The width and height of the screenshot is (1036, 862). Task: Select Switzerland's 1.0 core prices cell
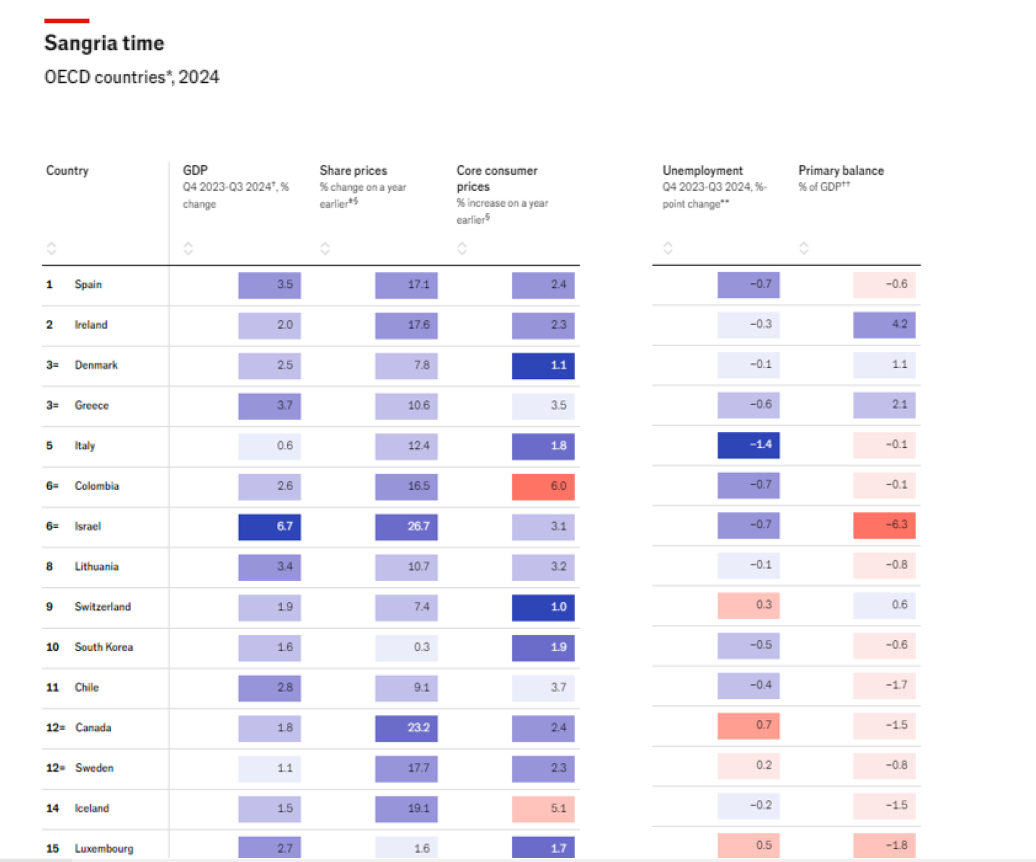543,607
